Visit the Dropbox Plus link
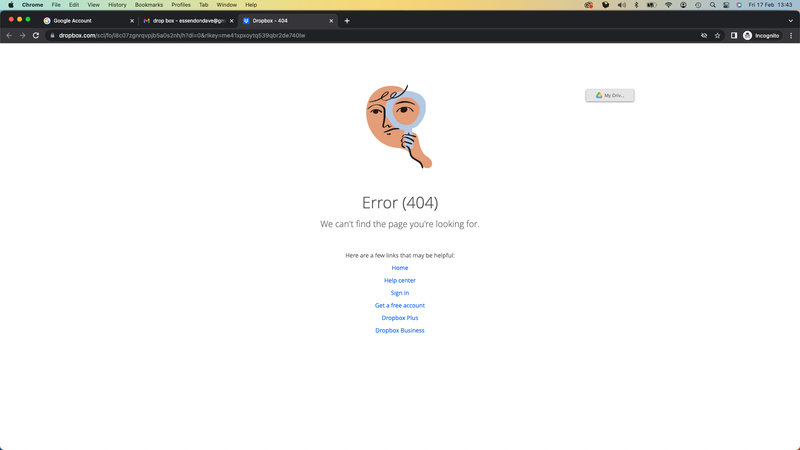The height and width of the screenshot is (450, 800). pyautogui.click(x=399, y=318)
